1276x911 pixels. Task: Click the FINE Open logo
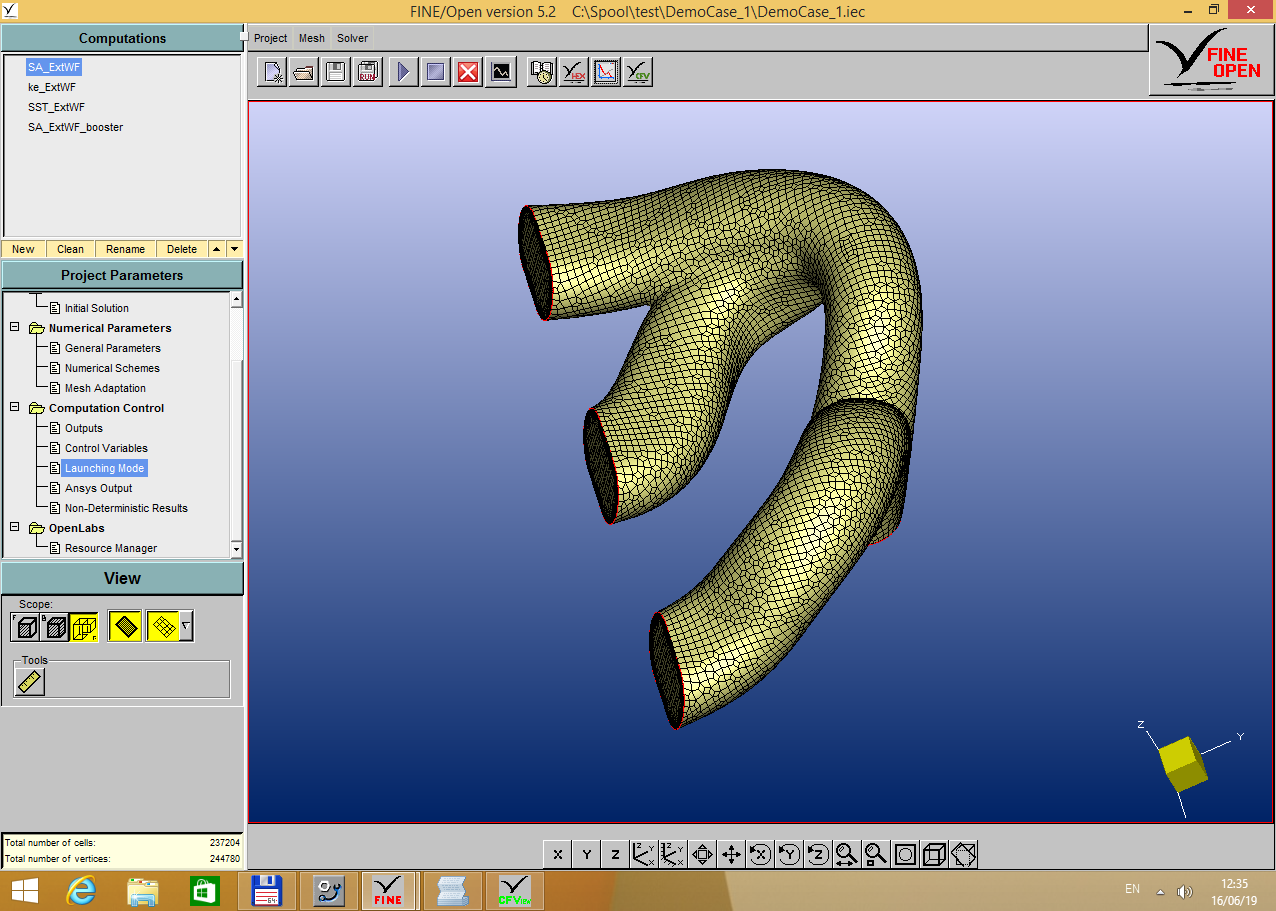(1212, 60)
